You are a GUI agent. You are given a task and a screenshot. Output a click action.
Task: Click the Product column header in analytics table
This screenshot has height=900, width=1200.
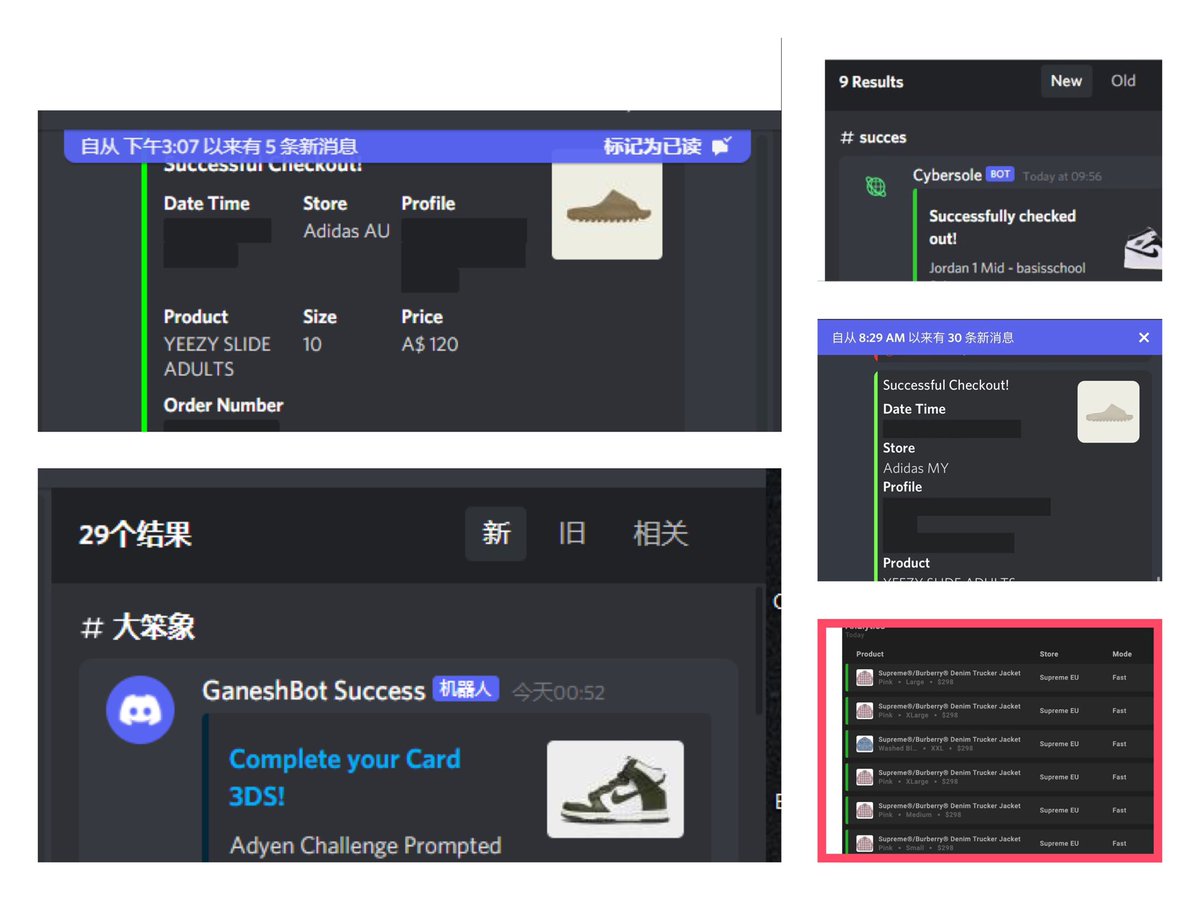coord(870,654)
